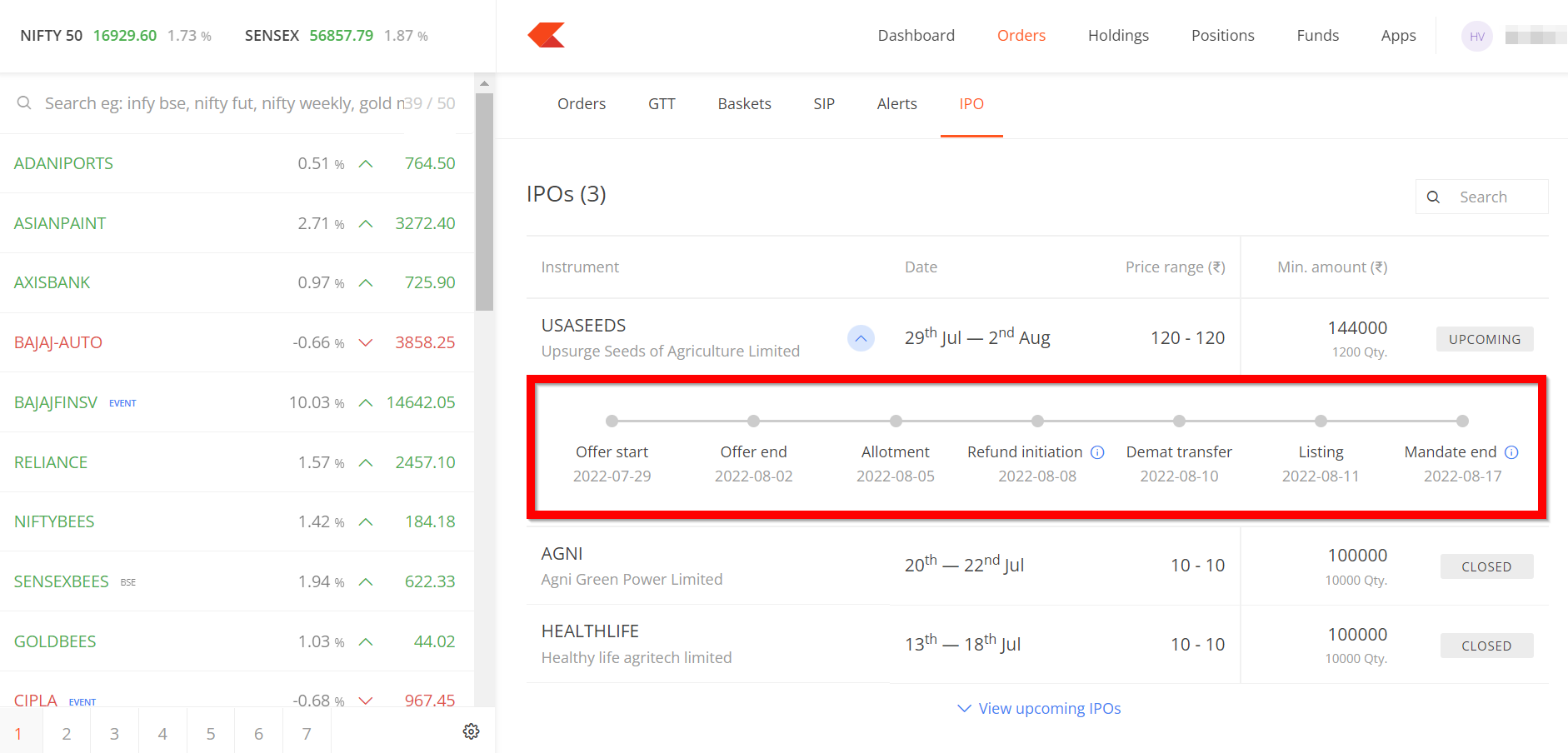Viewport: 1568px width, 753px height.
Task: Open the Apps page
Action: 1399,36
